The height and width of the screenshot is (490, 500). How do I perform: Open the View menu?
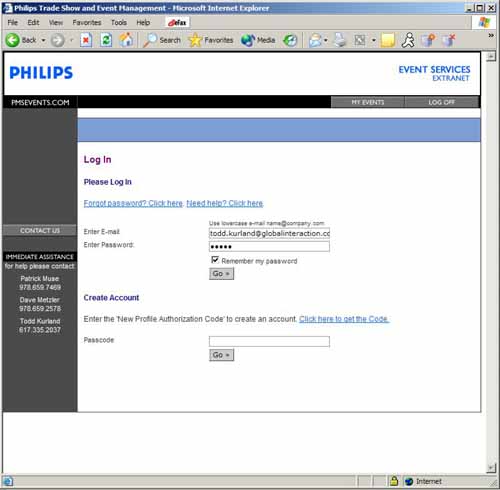[56, 22]
